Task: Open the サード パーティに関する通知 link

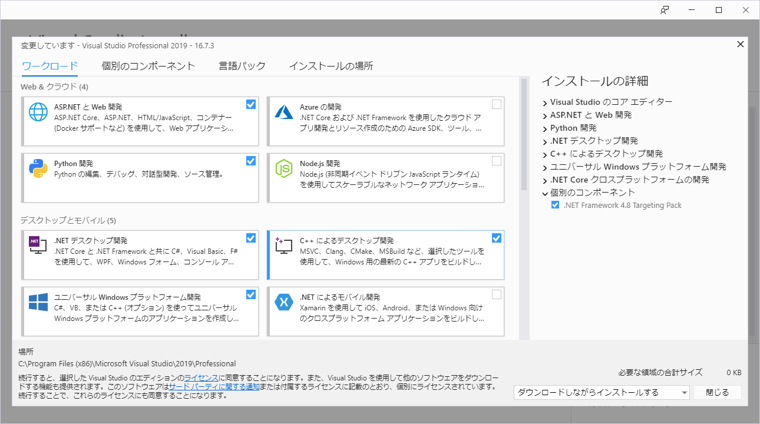Action: pyautogui.click(x=214, y=387)
